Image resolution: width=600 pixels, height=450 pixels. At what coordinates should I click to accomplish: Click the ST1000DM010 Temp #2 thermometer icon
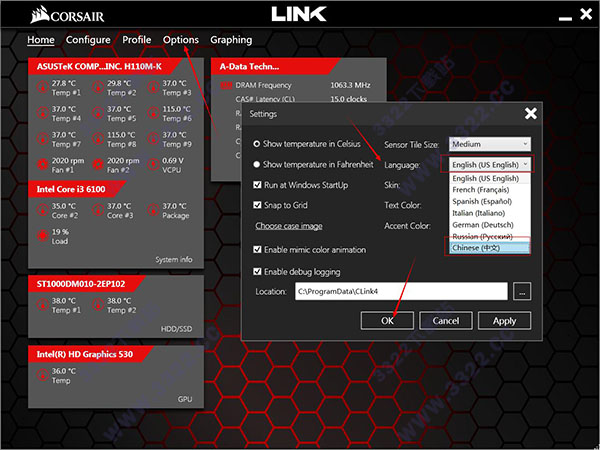(x=98, y=305)
